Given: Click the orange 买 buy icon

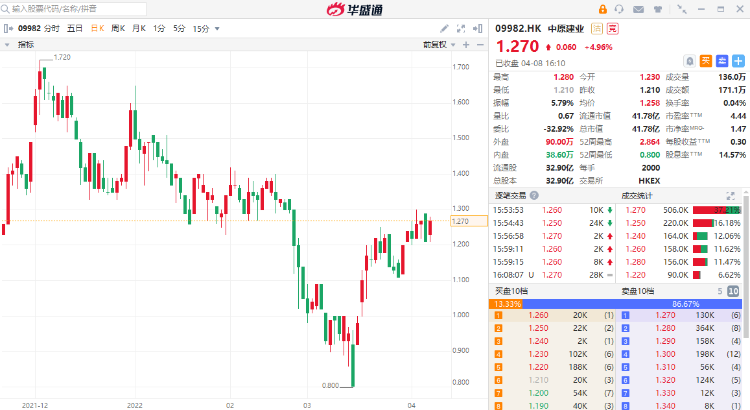Looking at the screenshot, I should [x=706, y=61].
